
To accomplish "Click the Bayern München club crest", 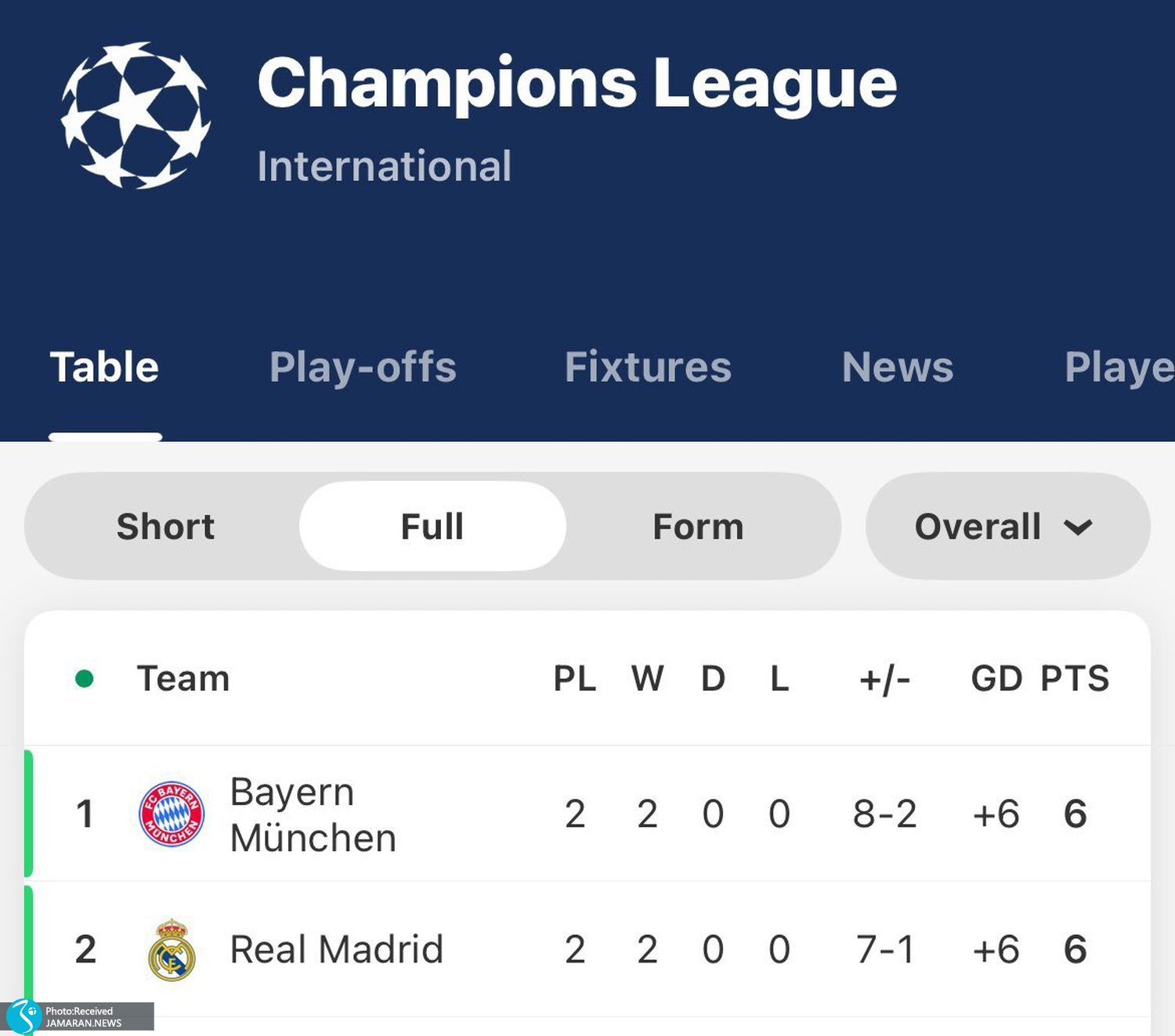I will [172, 814].
